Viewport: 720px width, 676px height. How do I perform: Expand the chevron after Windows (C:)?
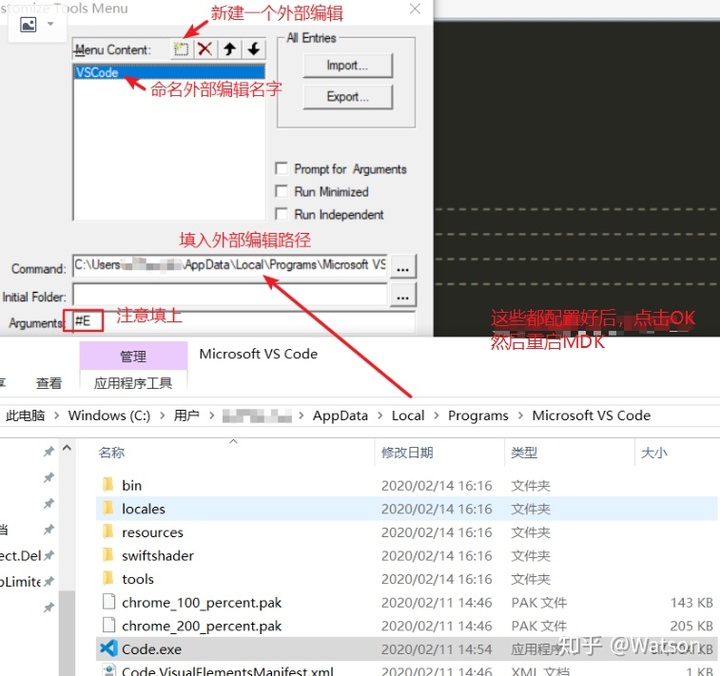tap(163, 416)
